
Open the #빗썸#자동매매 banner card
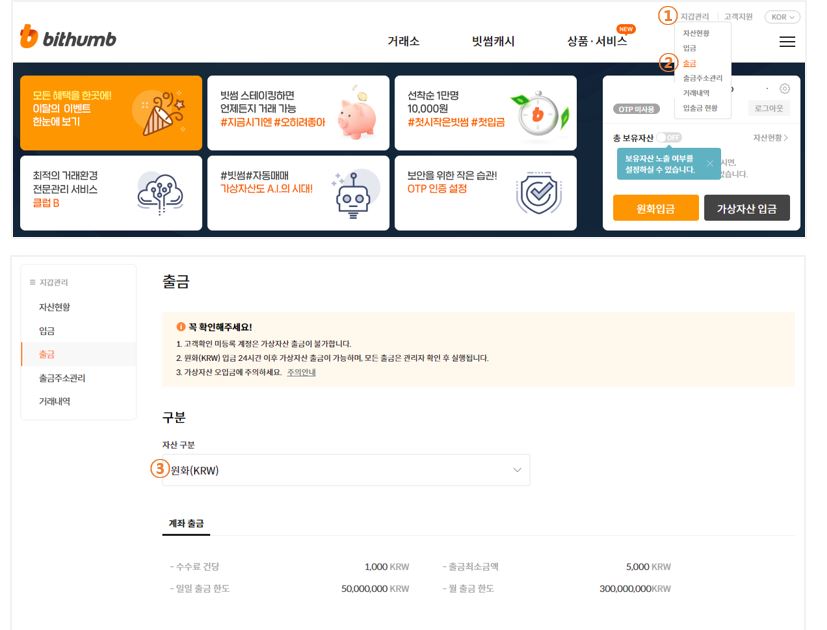pos(298,193)
